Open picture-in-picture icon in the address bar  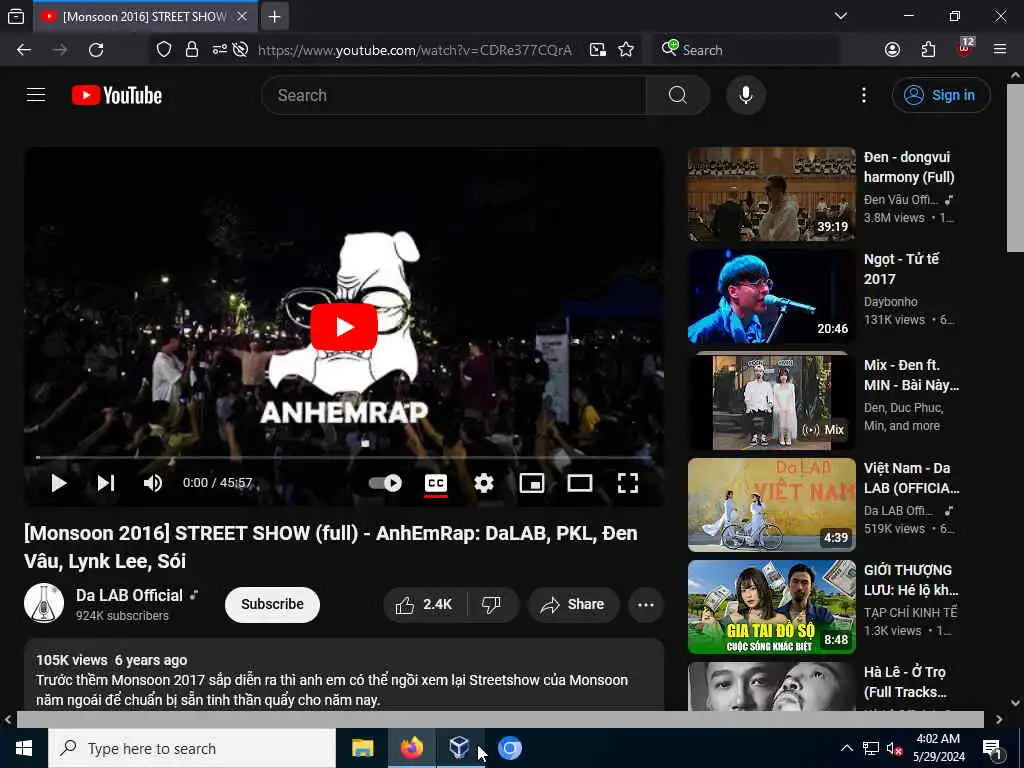pos(598,50)
